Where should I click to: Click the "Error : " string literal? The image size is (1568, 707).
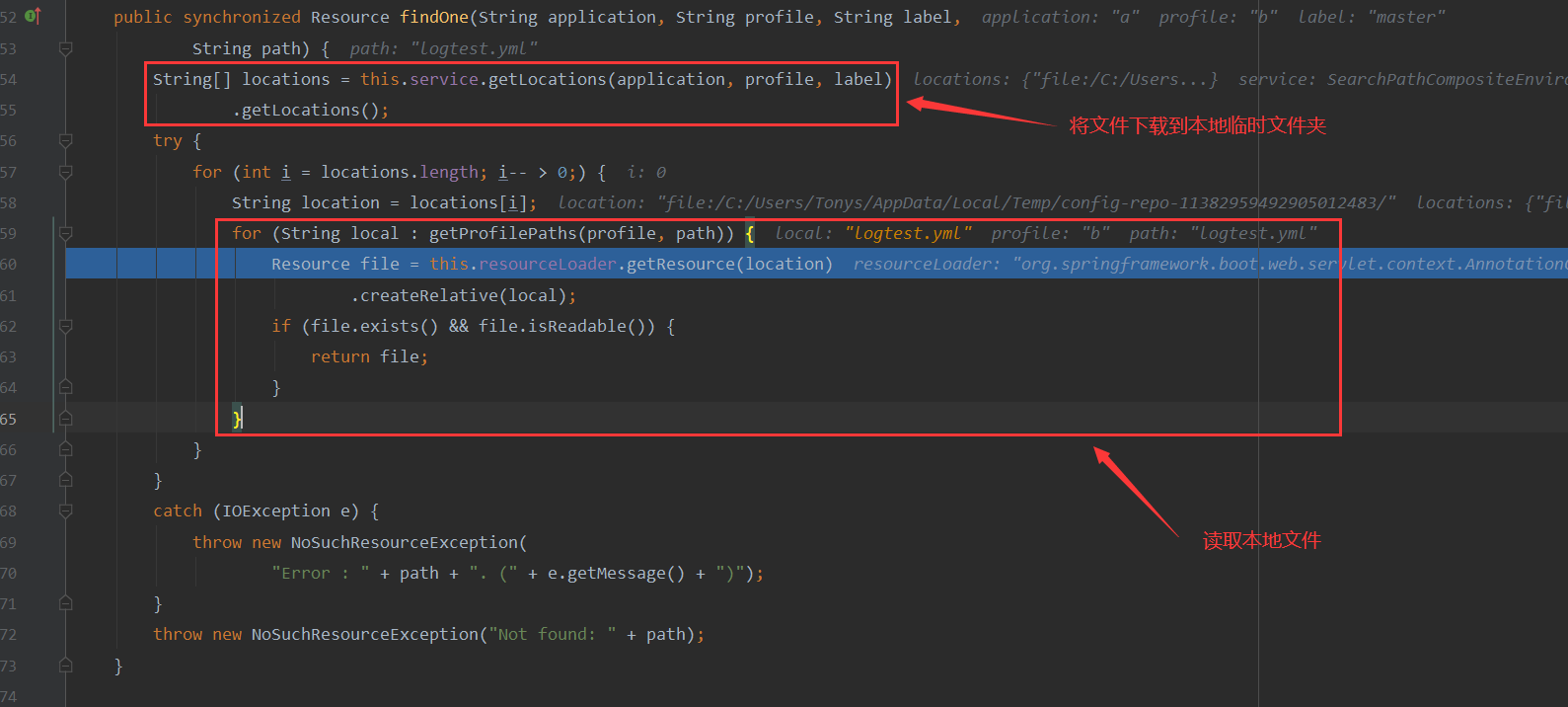[321, 573]
